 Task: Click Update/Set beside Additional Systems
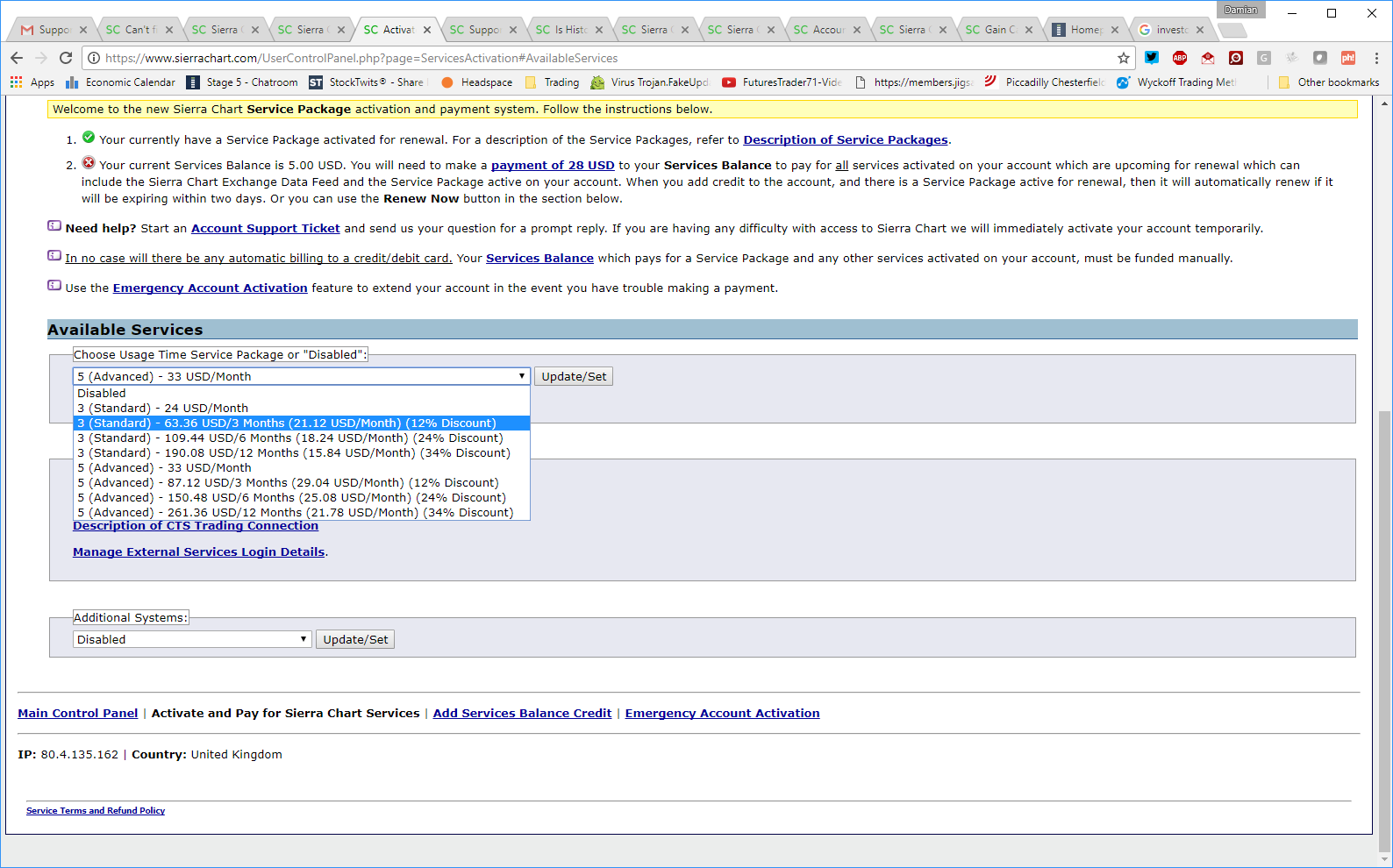[355, 639]
